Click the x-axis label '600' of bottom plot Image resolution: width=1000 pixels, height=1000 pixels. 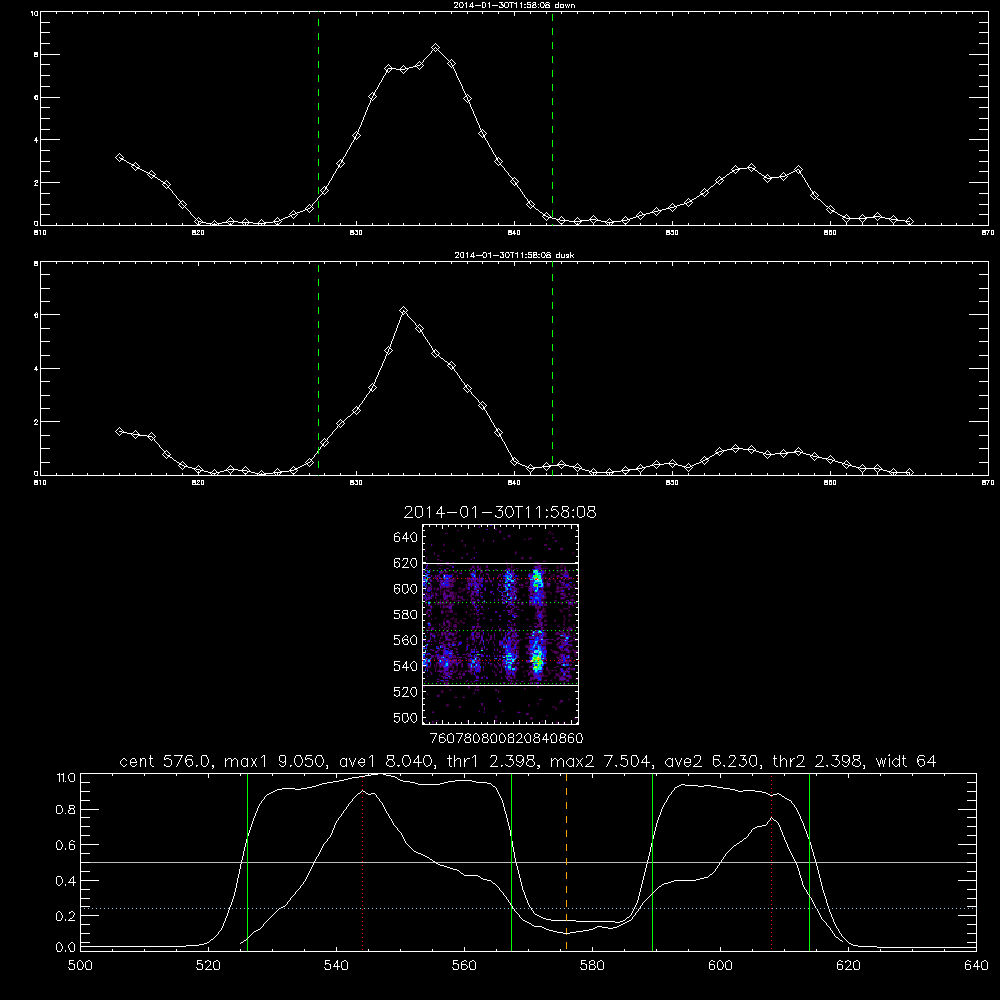[x=720, y=966]
